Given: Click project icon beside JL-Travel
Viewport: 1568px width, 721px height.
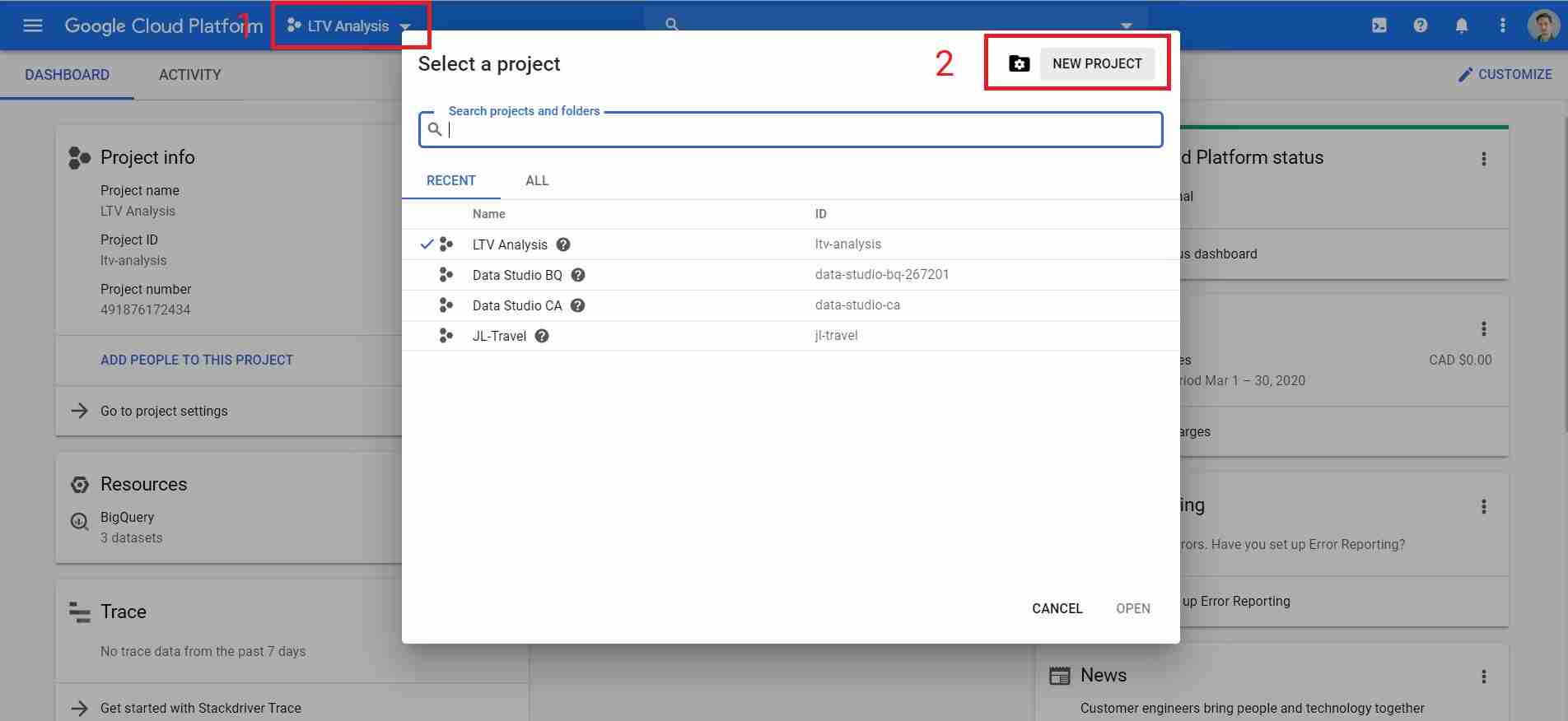Looking at the screenshot, I should (x=446, y=336).
